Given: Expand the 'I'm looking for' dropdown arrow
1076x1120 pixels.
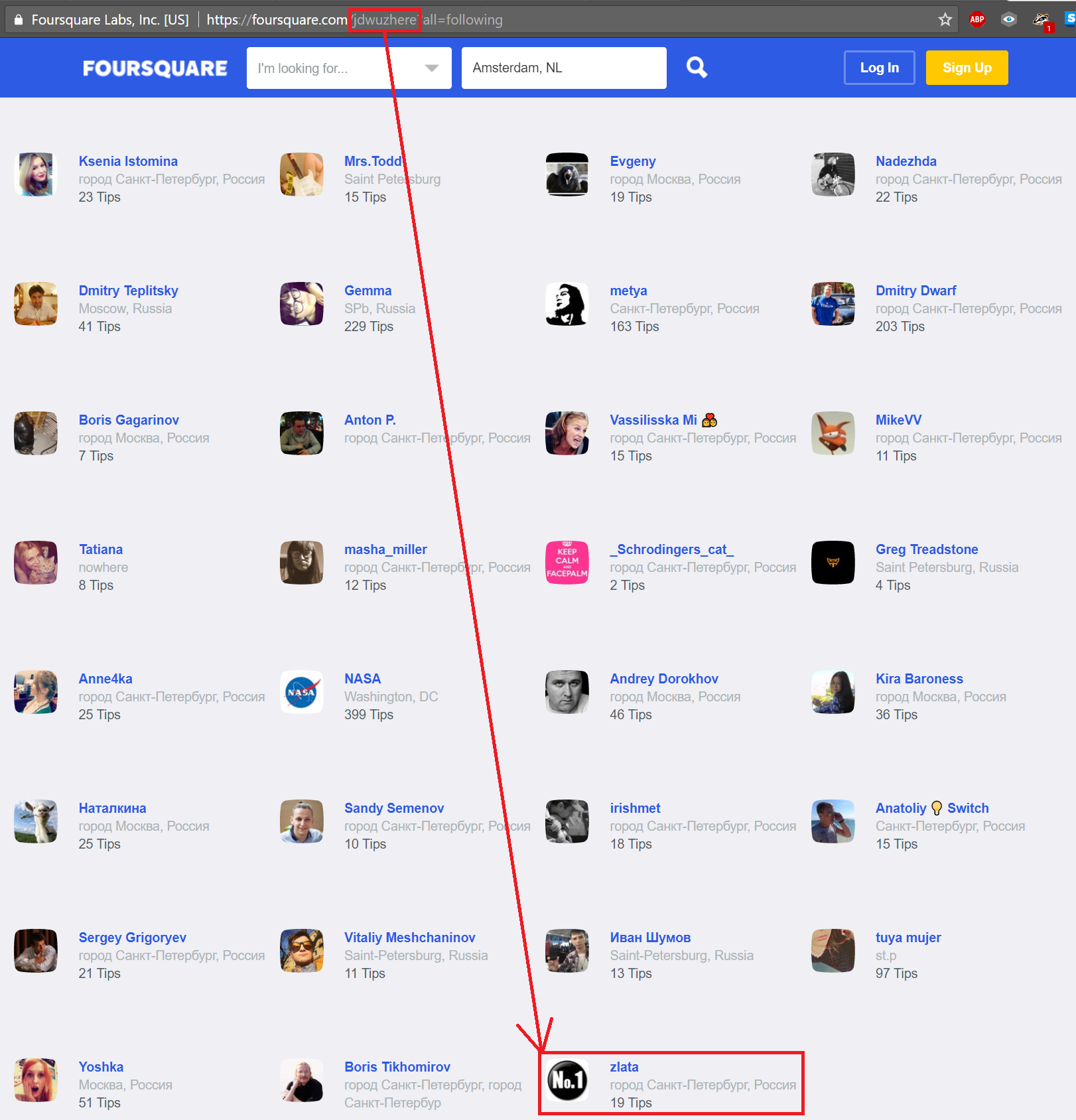Looking at the screenshot, I should (432, 68).
